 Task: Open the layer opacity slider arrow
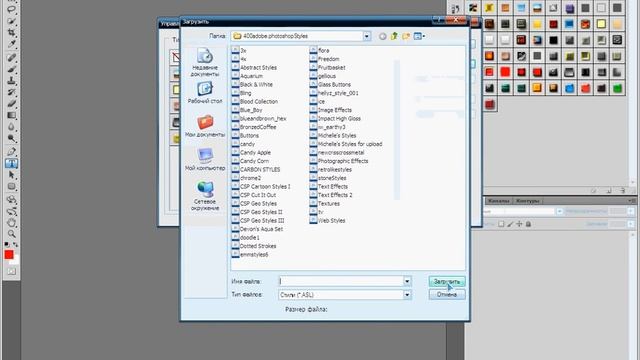pos(631,211)
